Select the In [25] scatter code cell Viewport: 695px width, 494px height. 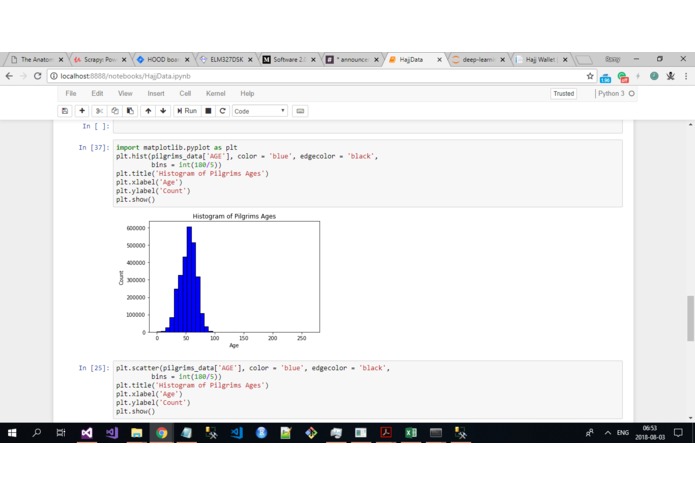click(367, 389)
